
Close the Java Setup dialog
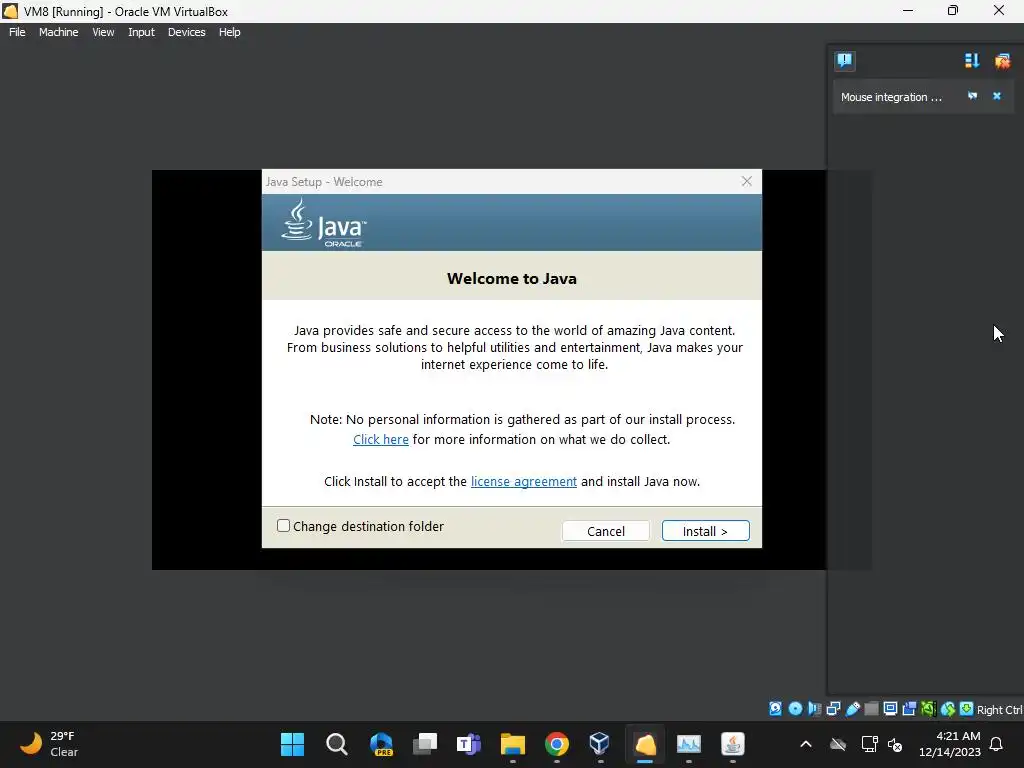coord(746,182)
